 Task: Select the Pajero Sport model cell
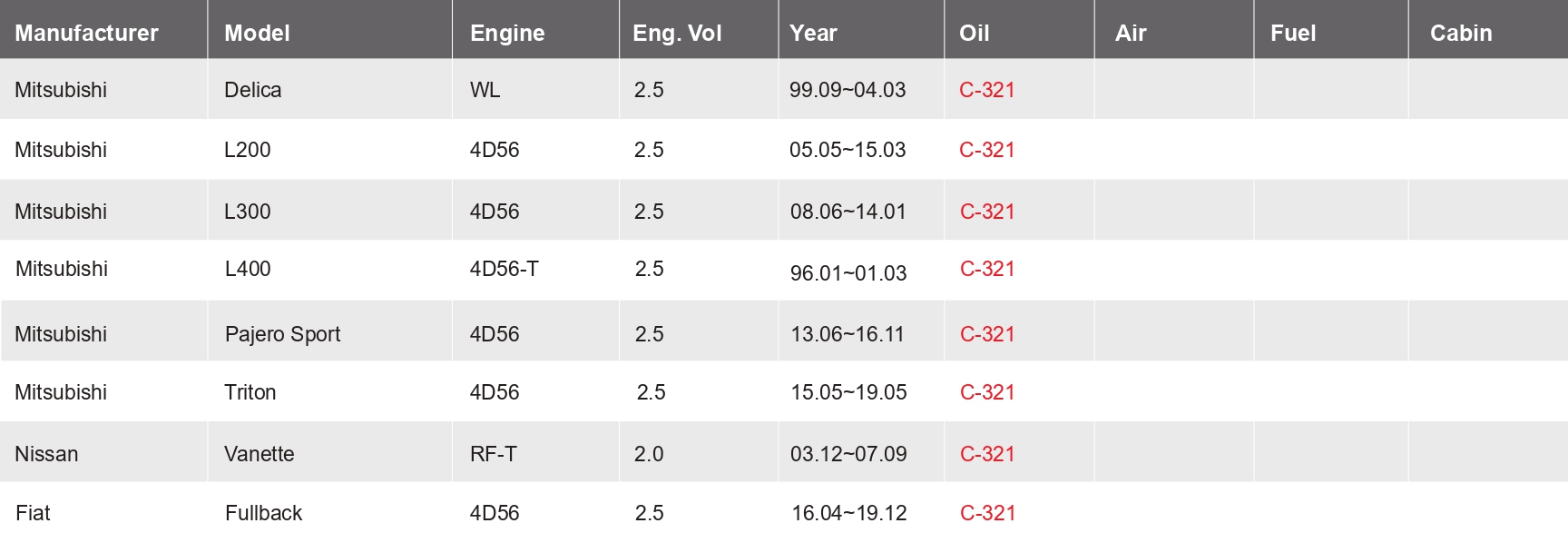282,334
